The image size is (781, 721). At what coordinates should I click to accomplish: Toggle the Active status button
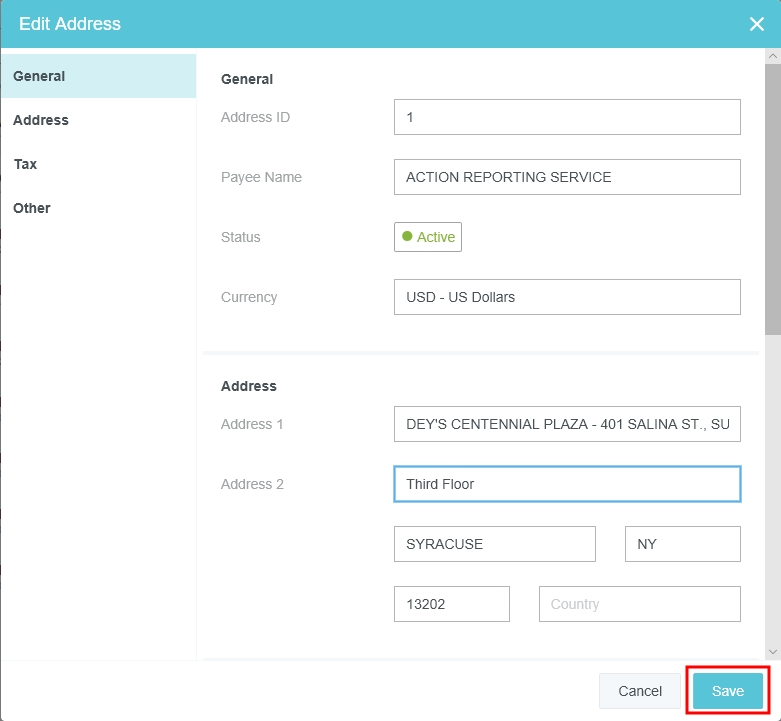[x=428, y=237]
